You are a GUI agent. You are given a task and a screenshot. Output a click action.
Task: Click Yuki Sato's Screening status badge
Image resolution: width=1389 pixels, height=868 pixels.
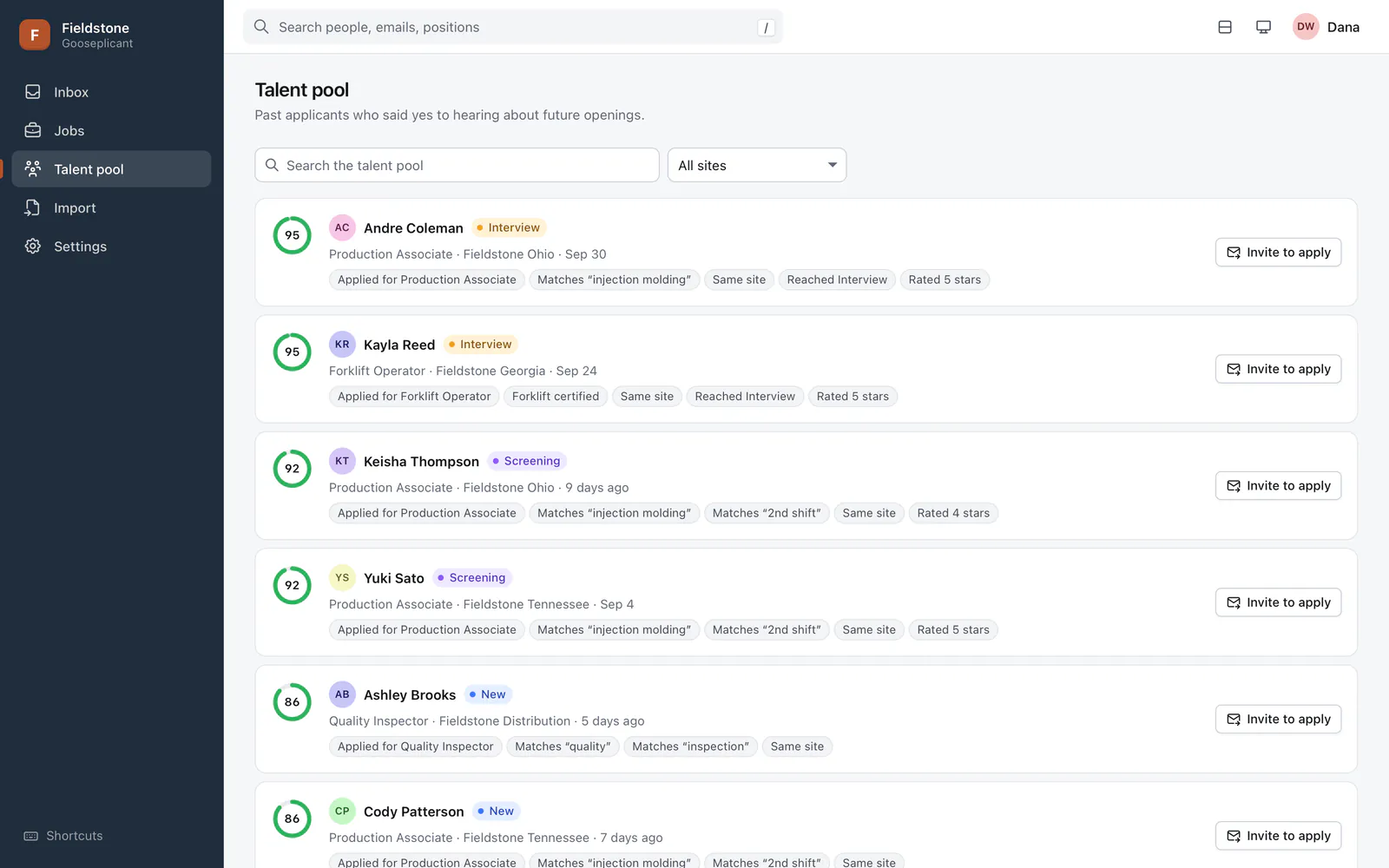pyautogui.click(x=472, y=577)
